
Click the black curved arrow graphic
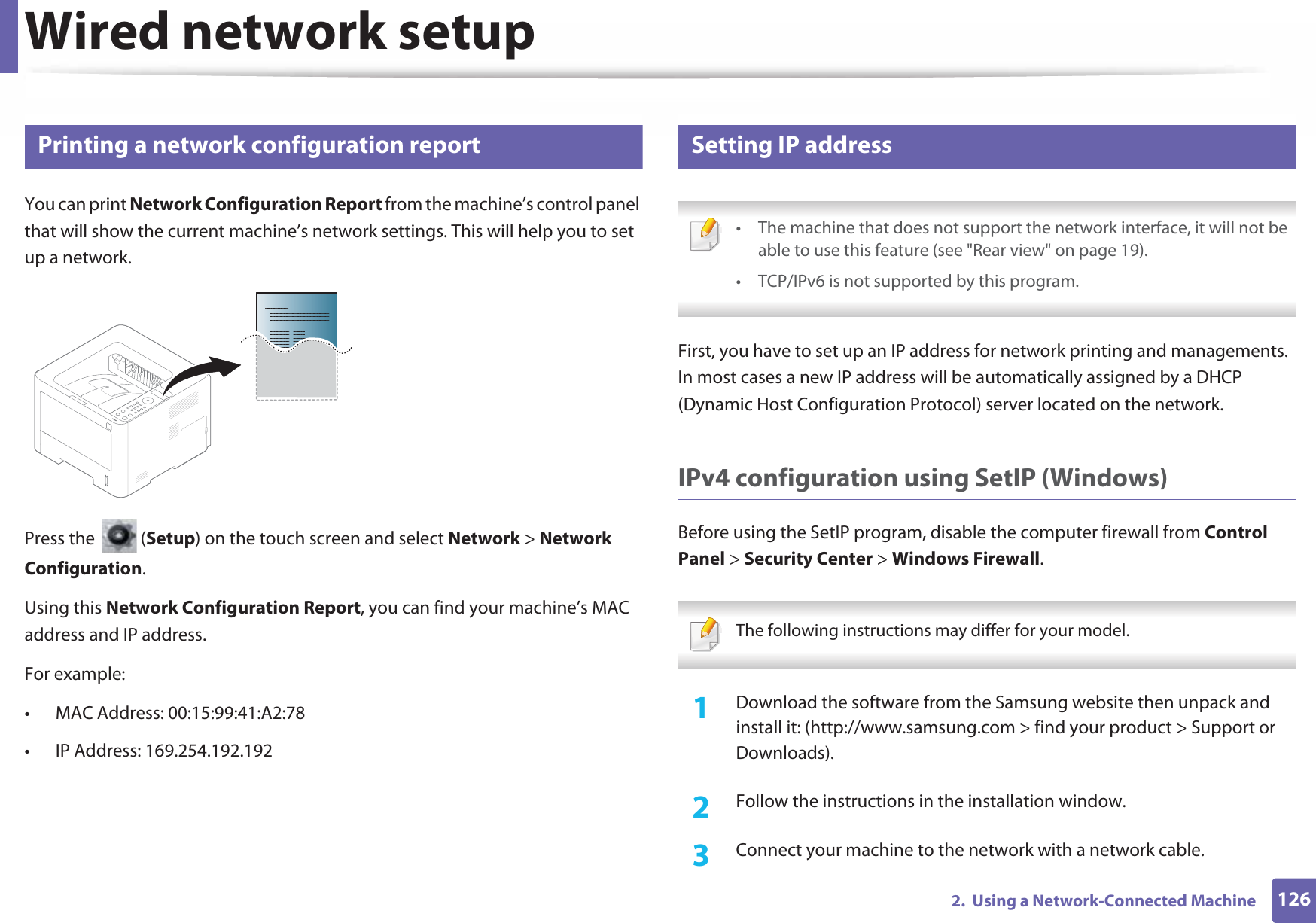click(202, 373)
